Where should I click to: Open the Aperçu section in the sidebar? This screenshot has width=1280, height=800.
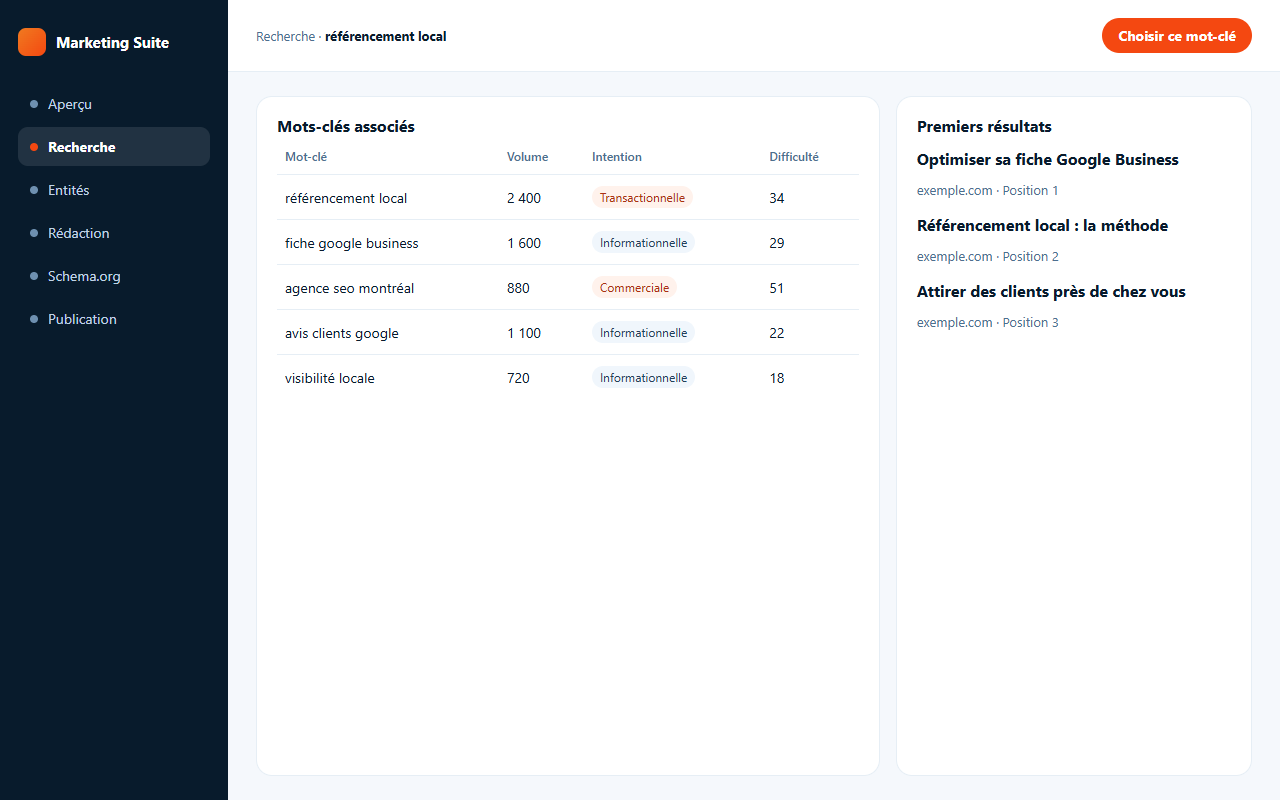point(114,104)
